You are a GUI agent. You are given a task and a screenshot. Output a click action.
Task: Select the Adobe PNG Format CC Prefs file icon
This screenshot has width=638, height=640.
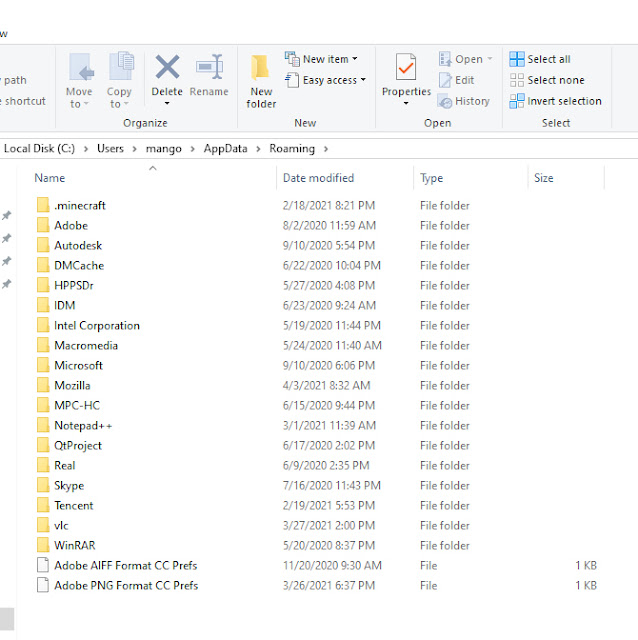43,585
